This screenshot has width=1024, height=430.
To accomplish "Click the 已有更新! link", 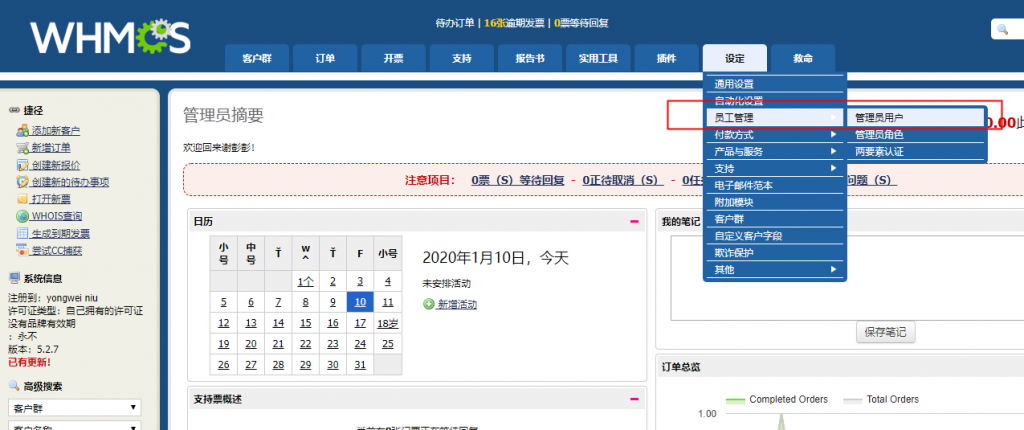I will pyautogui.click(x=29, y=361).
